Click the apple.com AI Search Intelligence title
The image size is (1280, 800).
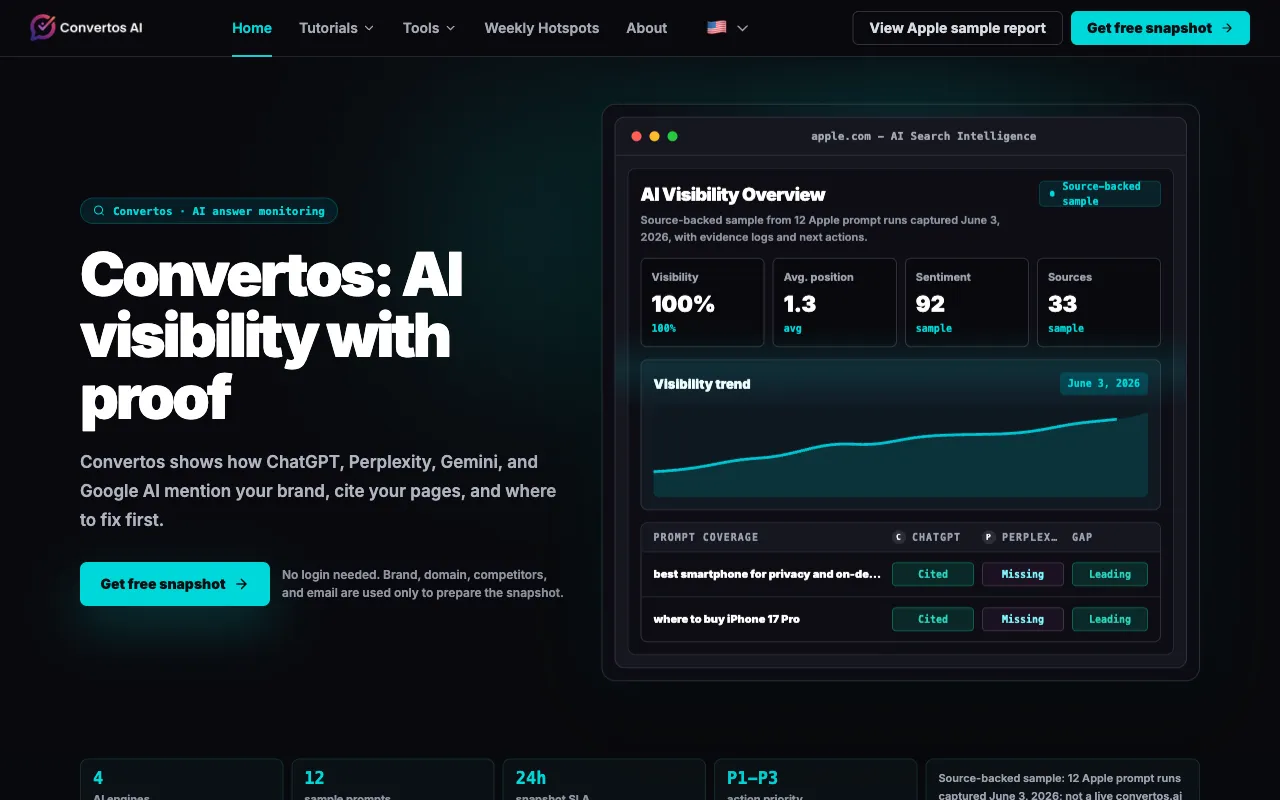[923, 136]
